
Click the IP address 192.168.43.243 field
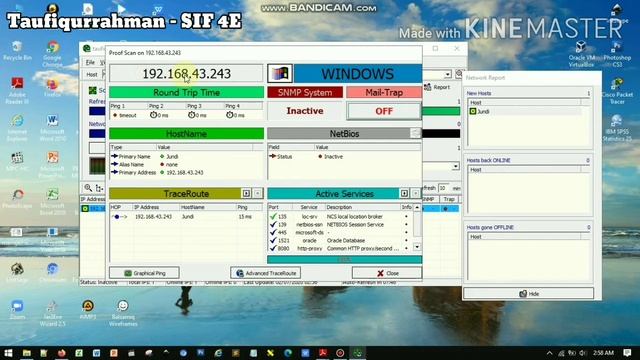point(186,73)
